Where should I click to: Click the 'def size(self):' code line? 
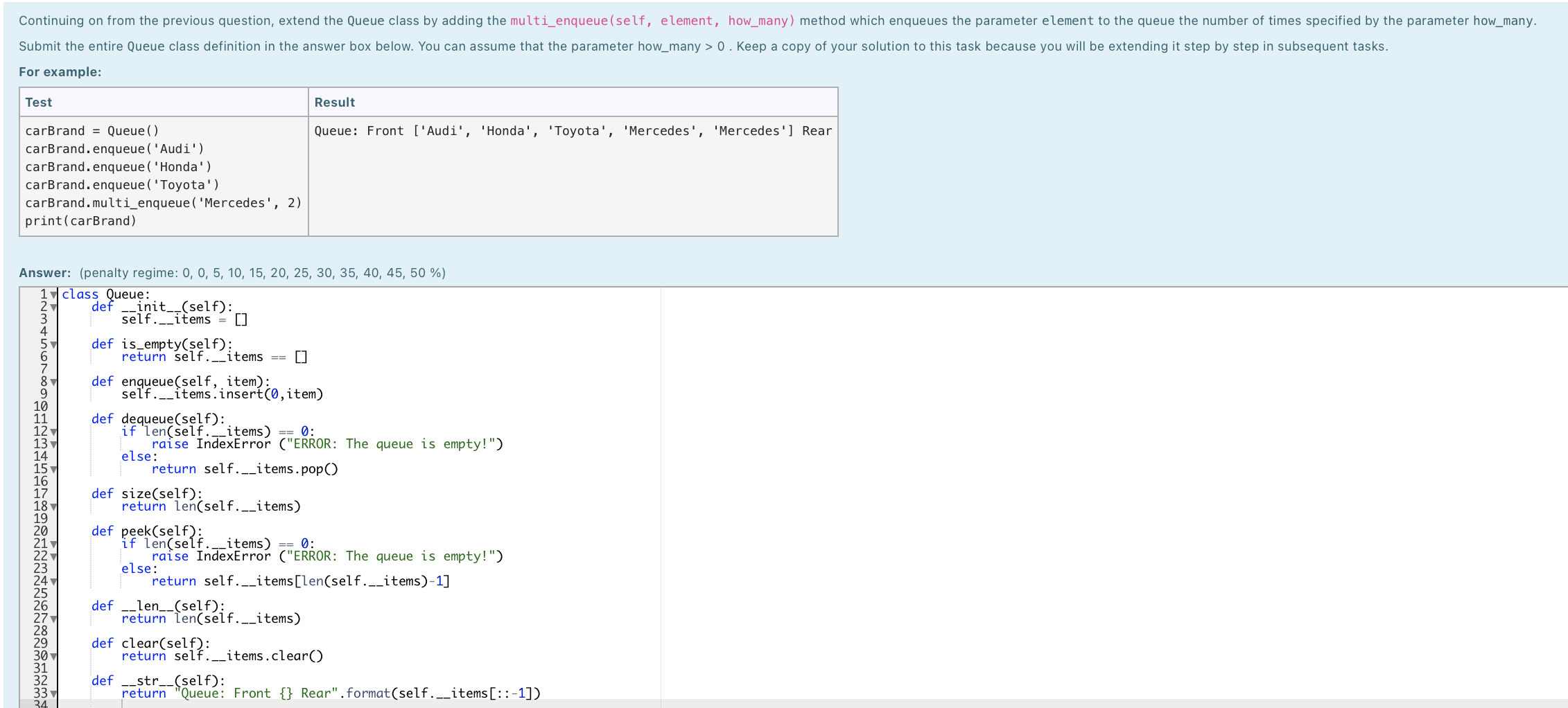(x=147, y=494)
